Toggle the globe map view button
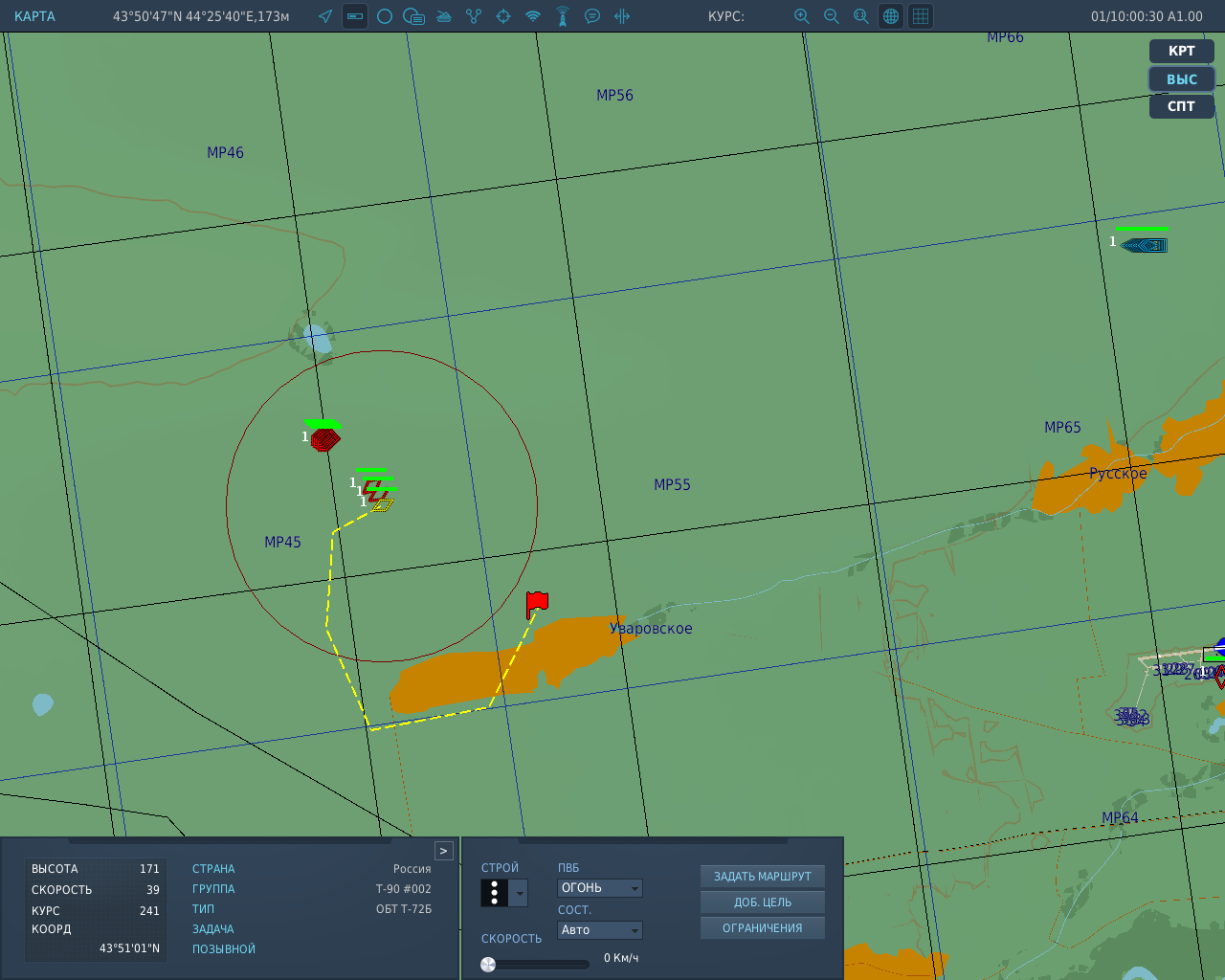Screen dimensions: 1225x980 pos(891,16)
